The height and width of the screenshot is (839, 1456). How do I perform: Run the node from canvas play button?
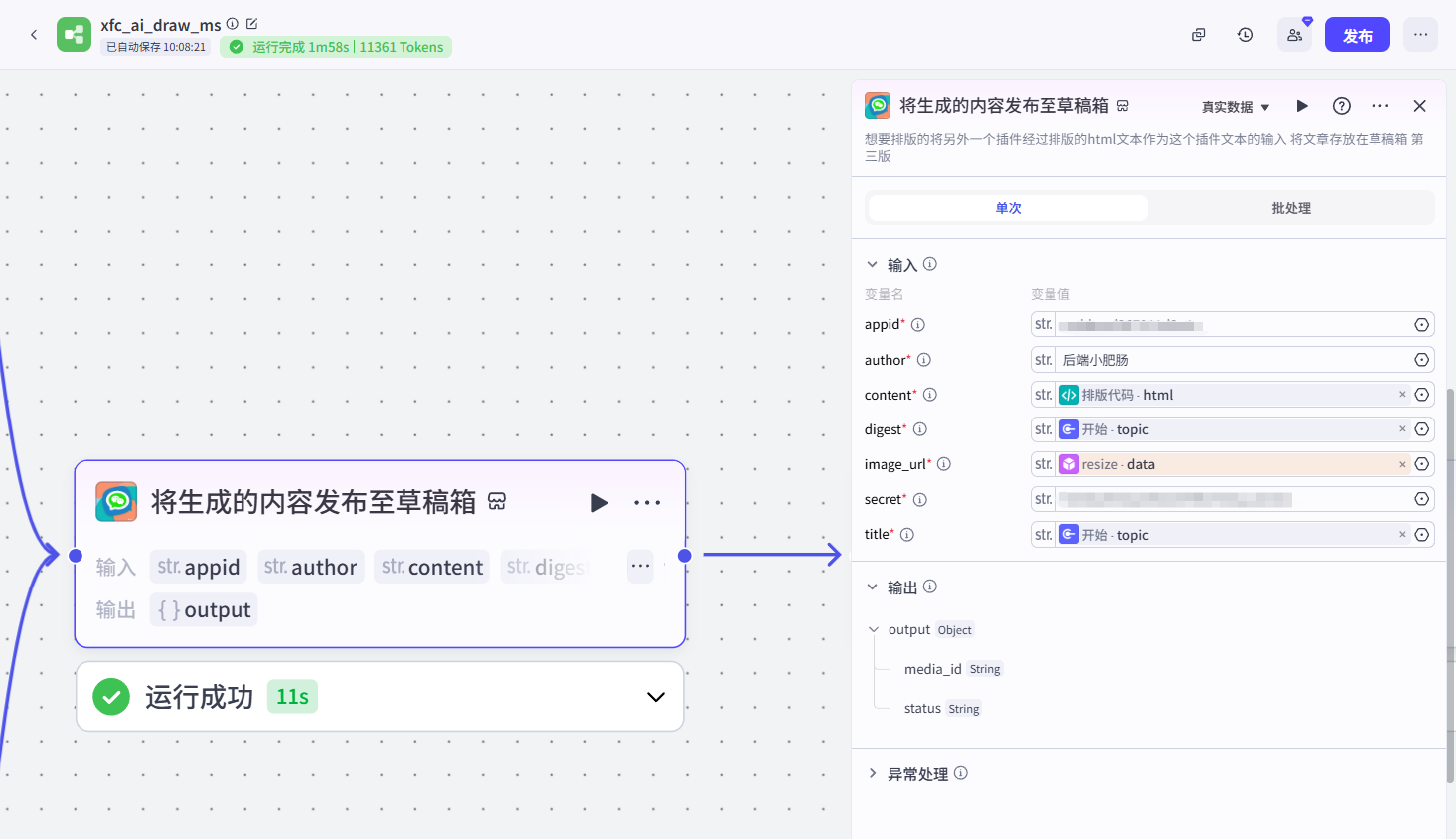599,503
